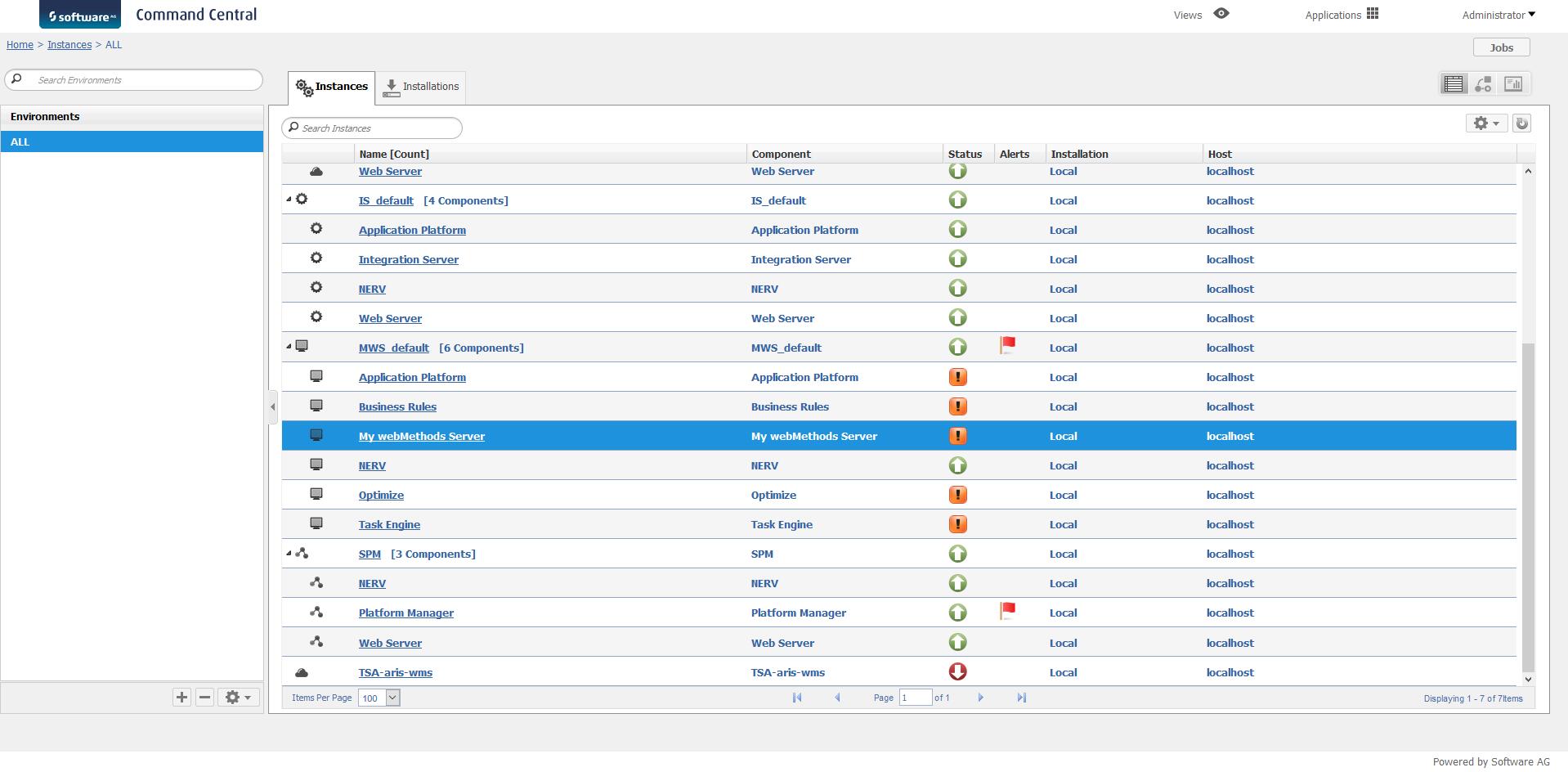Click the red alert flag for MWS_default
The image size is (1568, 772).
pos(1008,345)
